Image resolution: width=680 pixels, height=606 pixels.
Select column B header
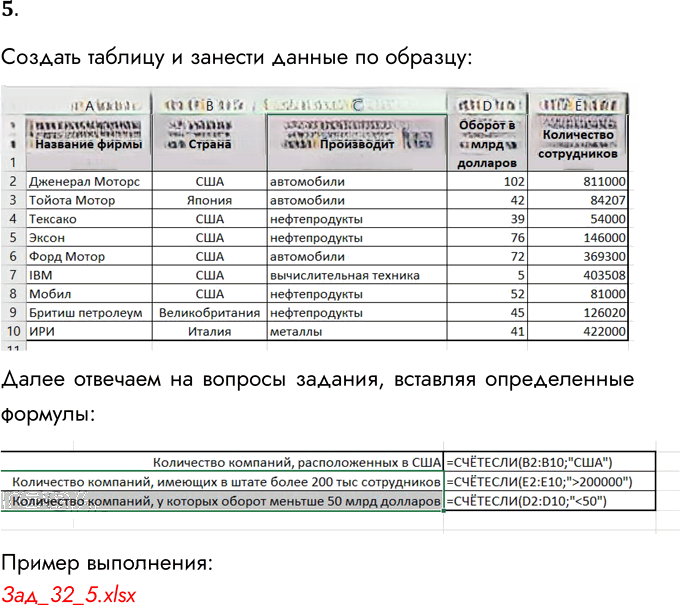point(209,105)
